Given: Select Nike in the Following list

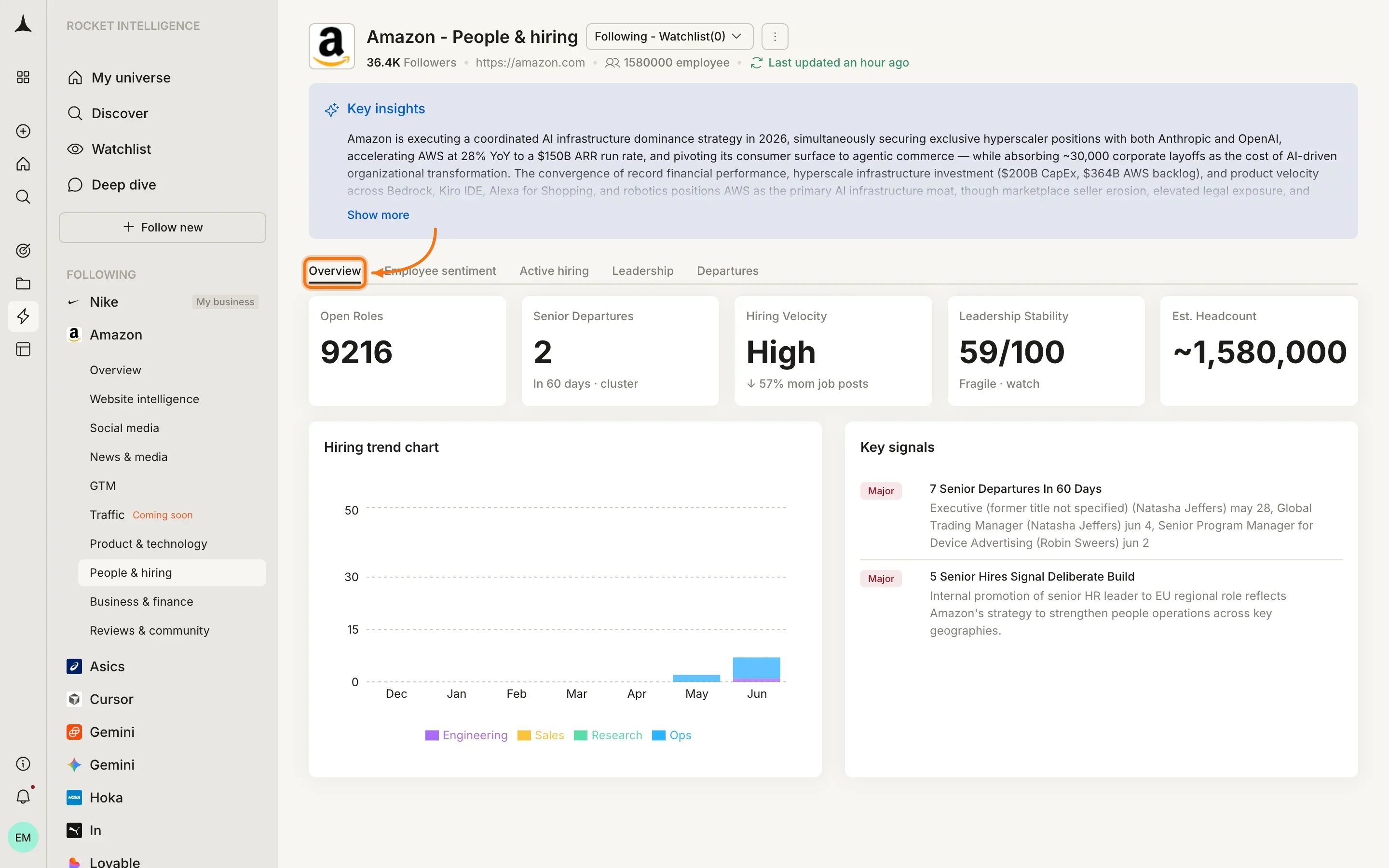Looking at the screenshot, I should (104, 302).
